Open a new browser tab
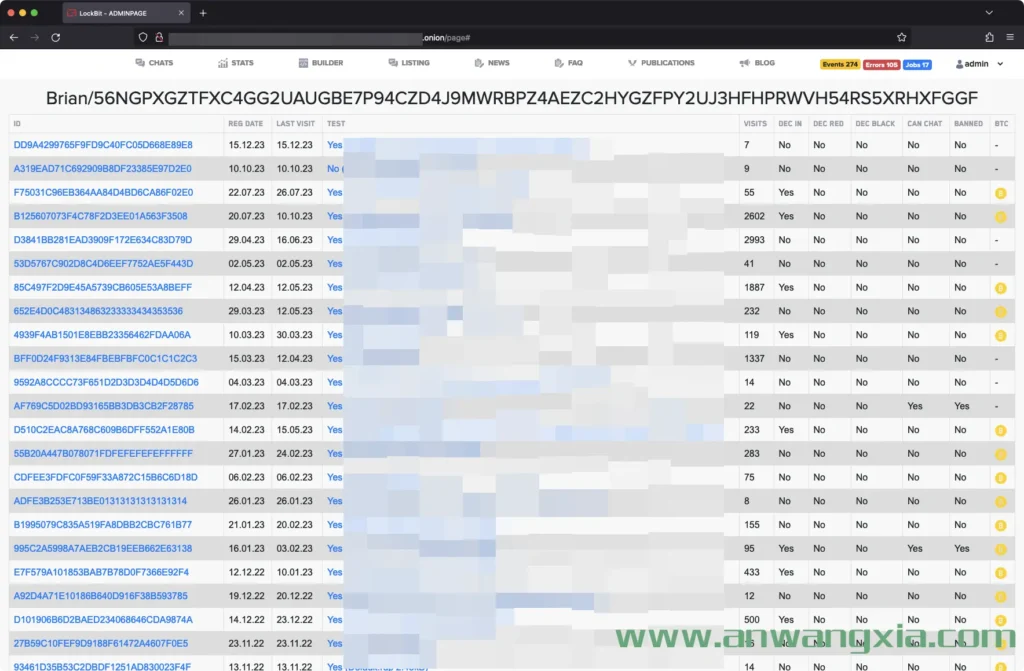This screenshot has height=671, width=1024. point(203,13)
